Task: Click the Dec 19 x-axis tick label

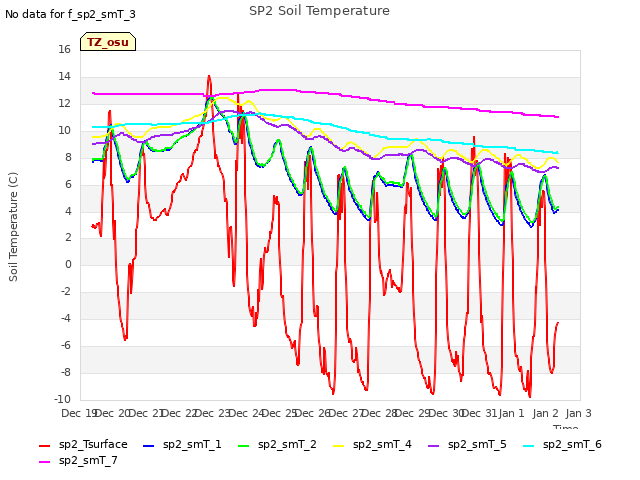Action: click(79, 413)
